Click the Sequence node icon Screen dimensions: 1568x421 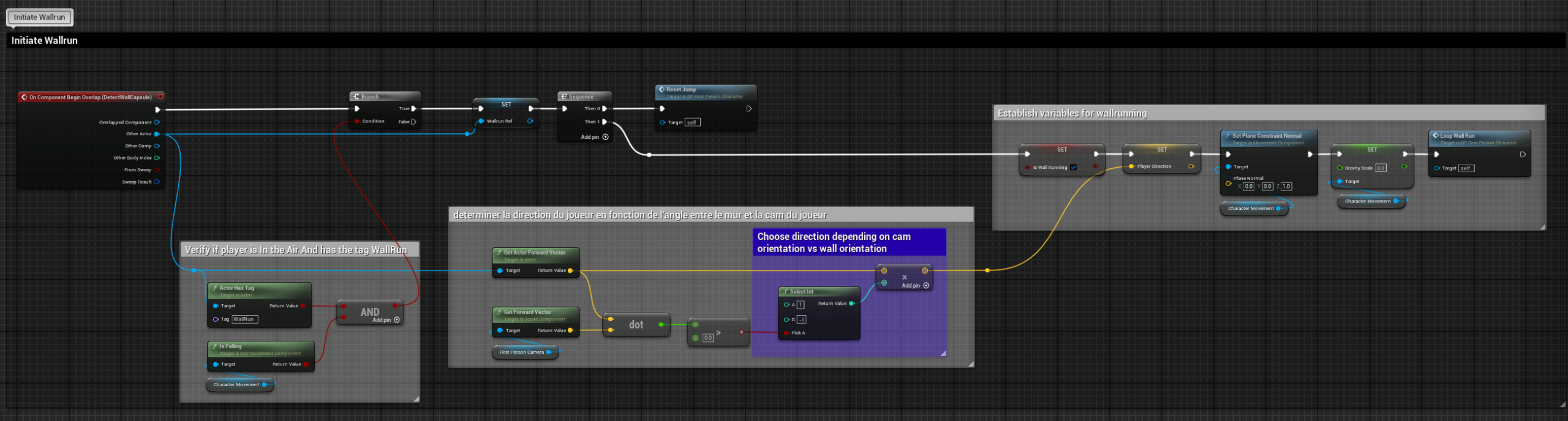coord(563,97)
